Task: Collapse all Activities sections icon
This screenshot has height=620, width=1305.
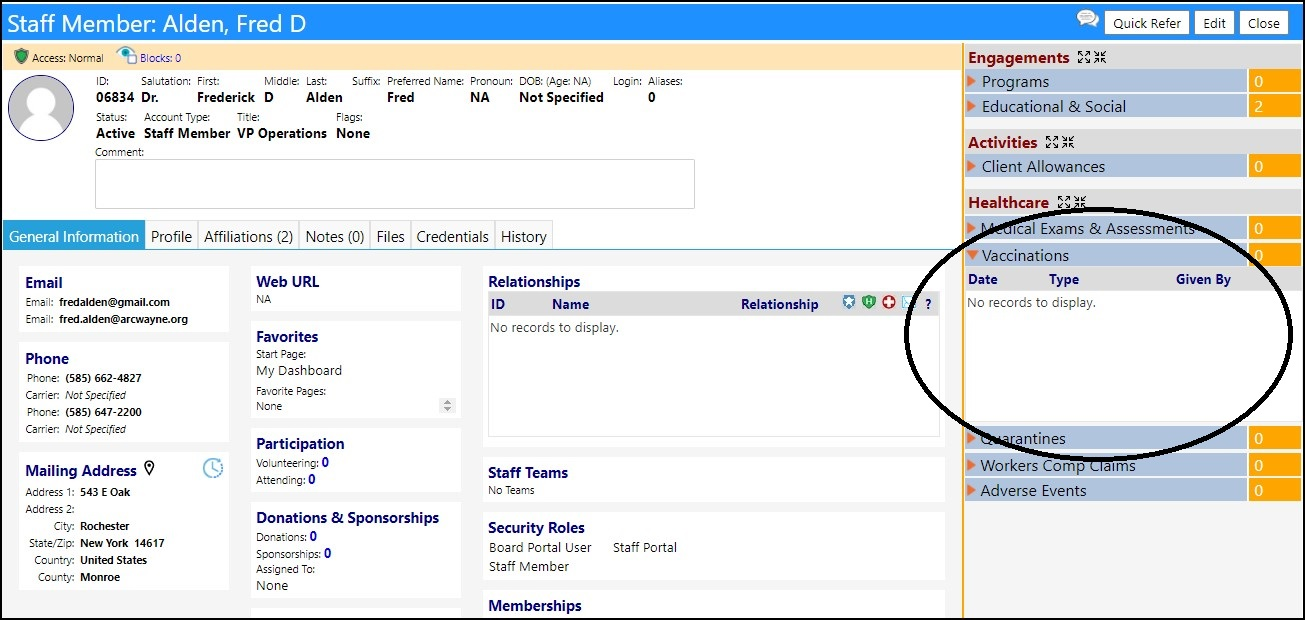Action: [1067, 142]
